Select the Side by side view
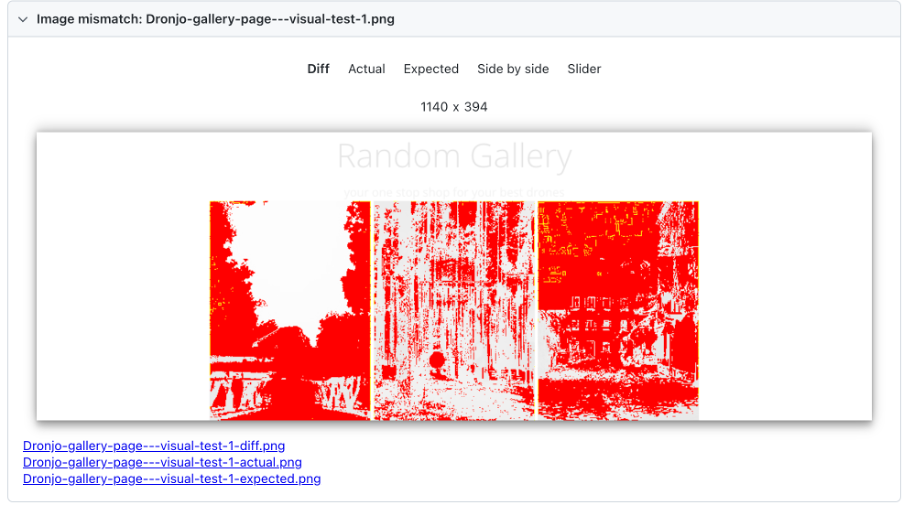904x506 pixels. click(513, 69)
